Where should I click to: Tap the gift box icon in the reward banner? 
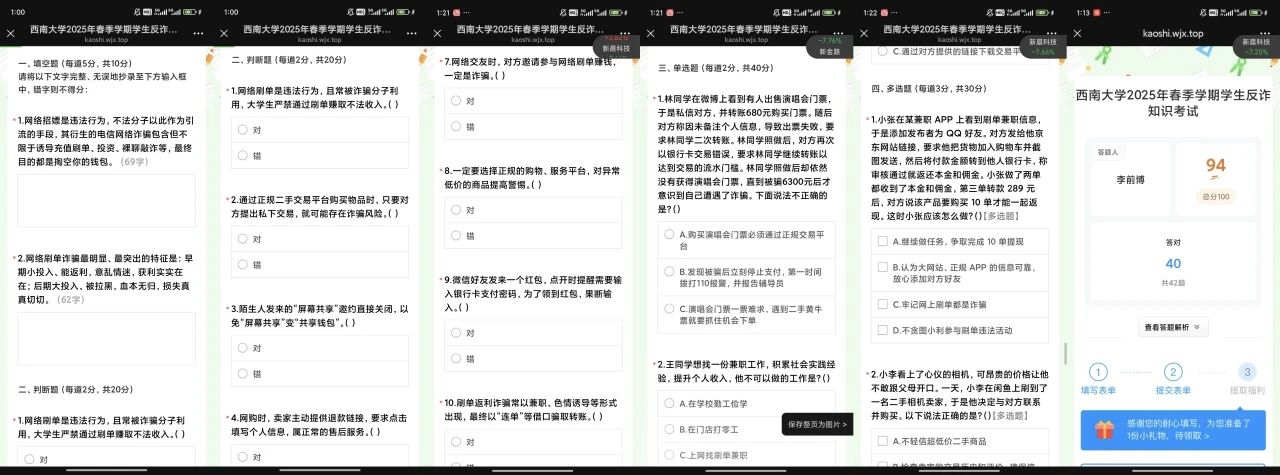click(1104, 430)
